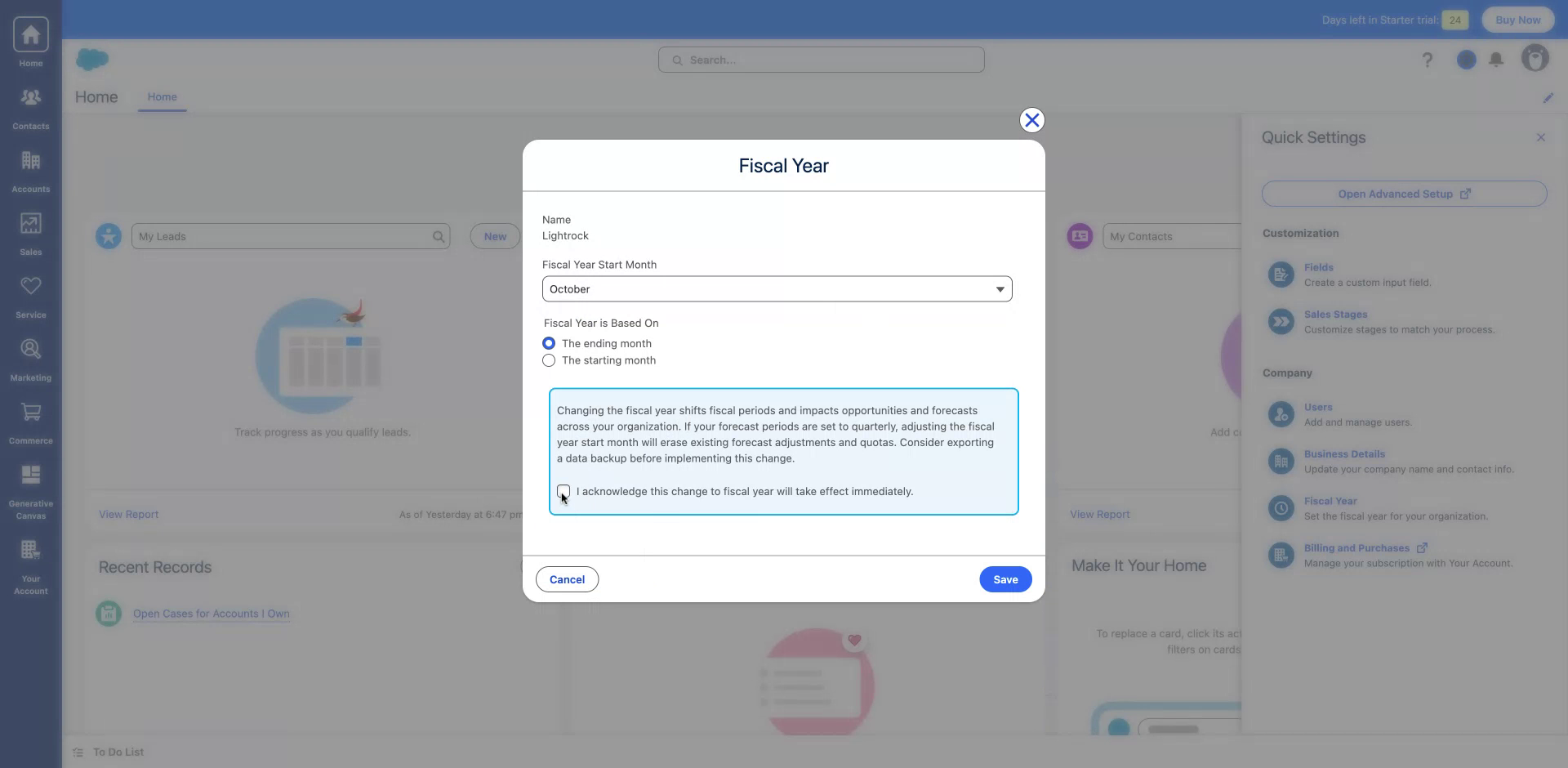Screen dimensions: 1568x768
Task: Click the help question mark icon
Action: pyautogui.click(x=1428, y=59)
